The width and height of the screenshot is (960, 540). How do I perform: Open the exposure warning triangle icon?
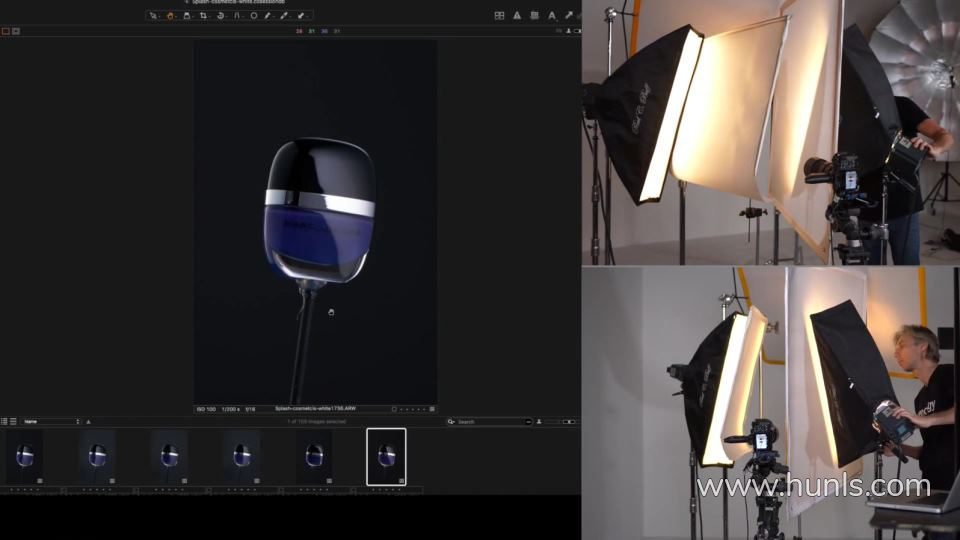pos(517,16)
